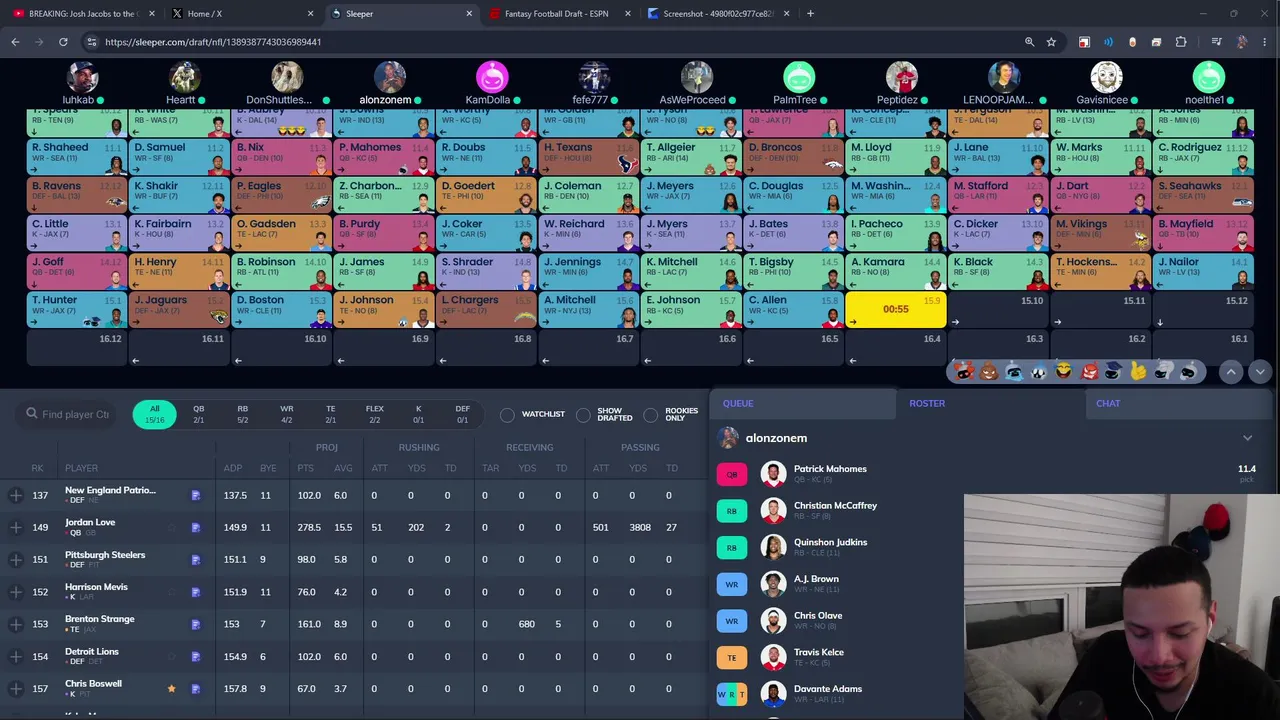Switch to Fantasy Football Draft ESPN browser tab
Screen dimensions: 1280x720
[x=557, y=14]
